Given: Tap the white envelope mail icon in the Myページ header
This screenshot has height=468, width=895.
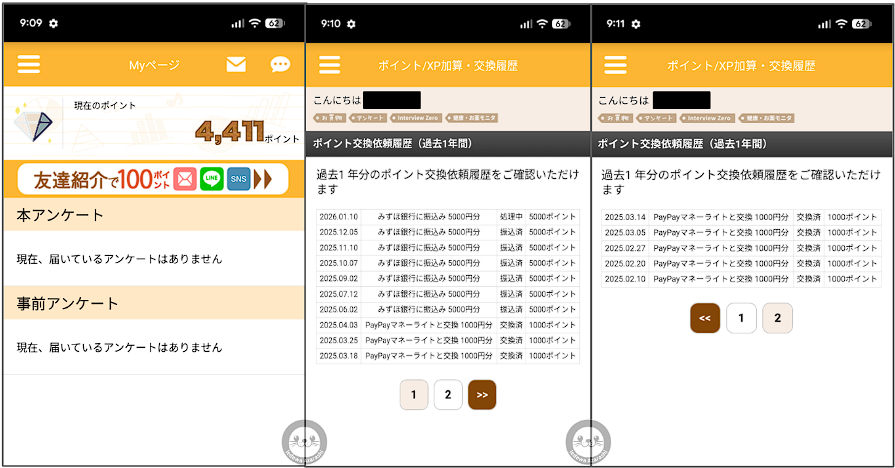Looking at the screenshot, I should pyautogui.click(x=236, y=65).
